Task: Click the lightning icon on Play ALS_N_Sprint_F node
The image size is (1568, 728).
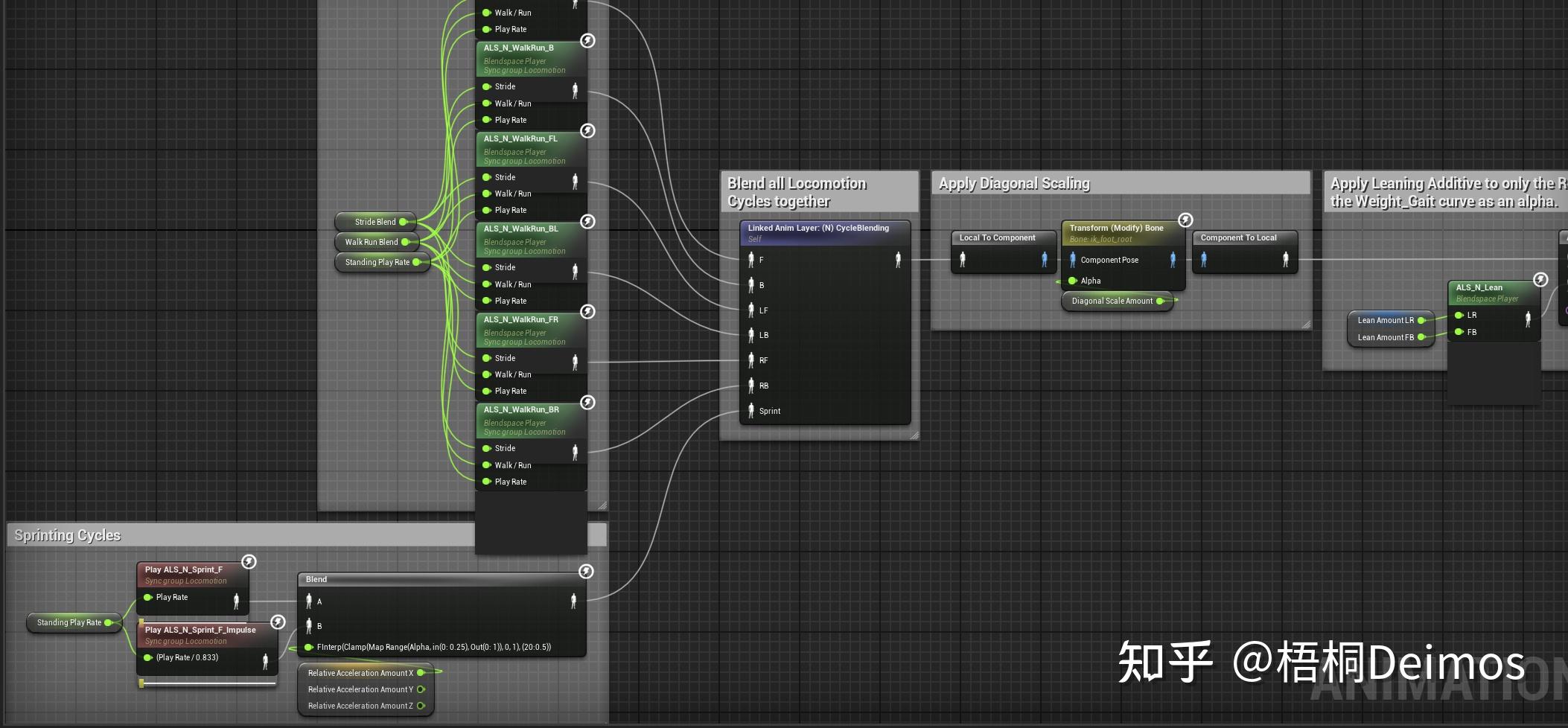Action: pos(249,562)
